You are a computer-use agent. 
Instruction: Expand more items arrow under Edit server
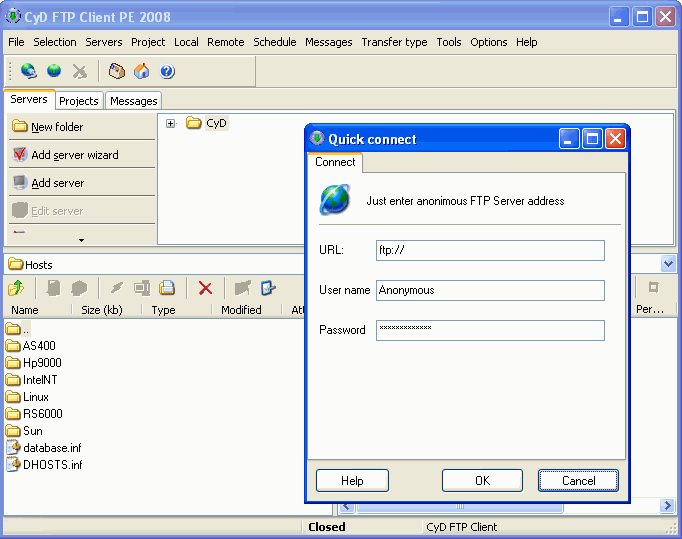81,240
